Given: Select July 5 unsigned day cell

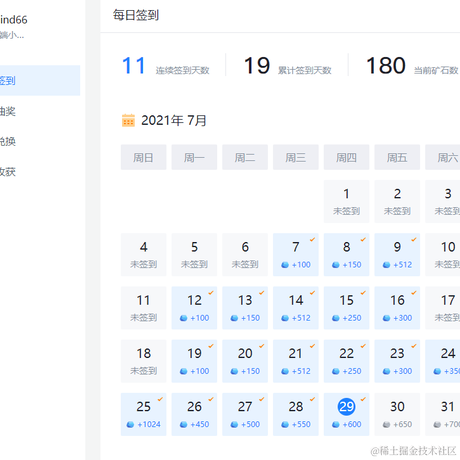Looking at the screenshot, I should pyautogui.click(x=194, y=255).
